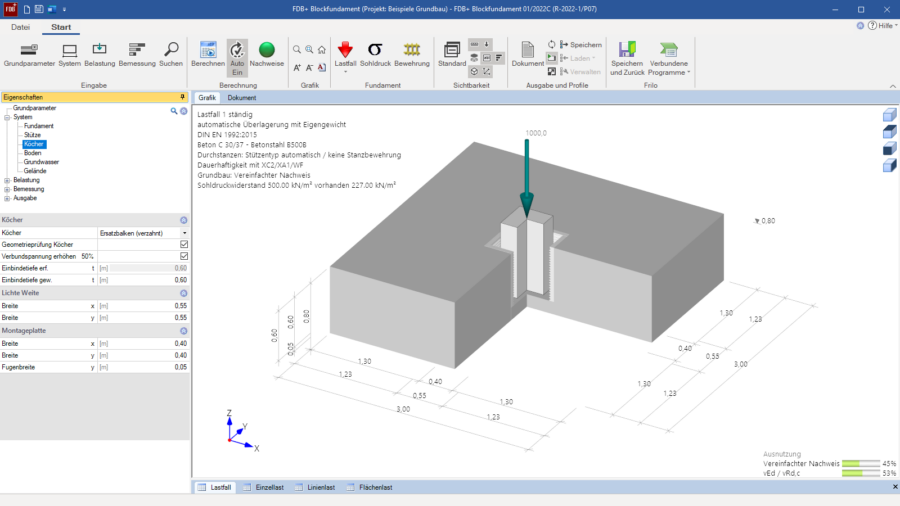Edit the Einbindetiefe gew. value field
Screen dimensions: 900x506
[143, 280]
